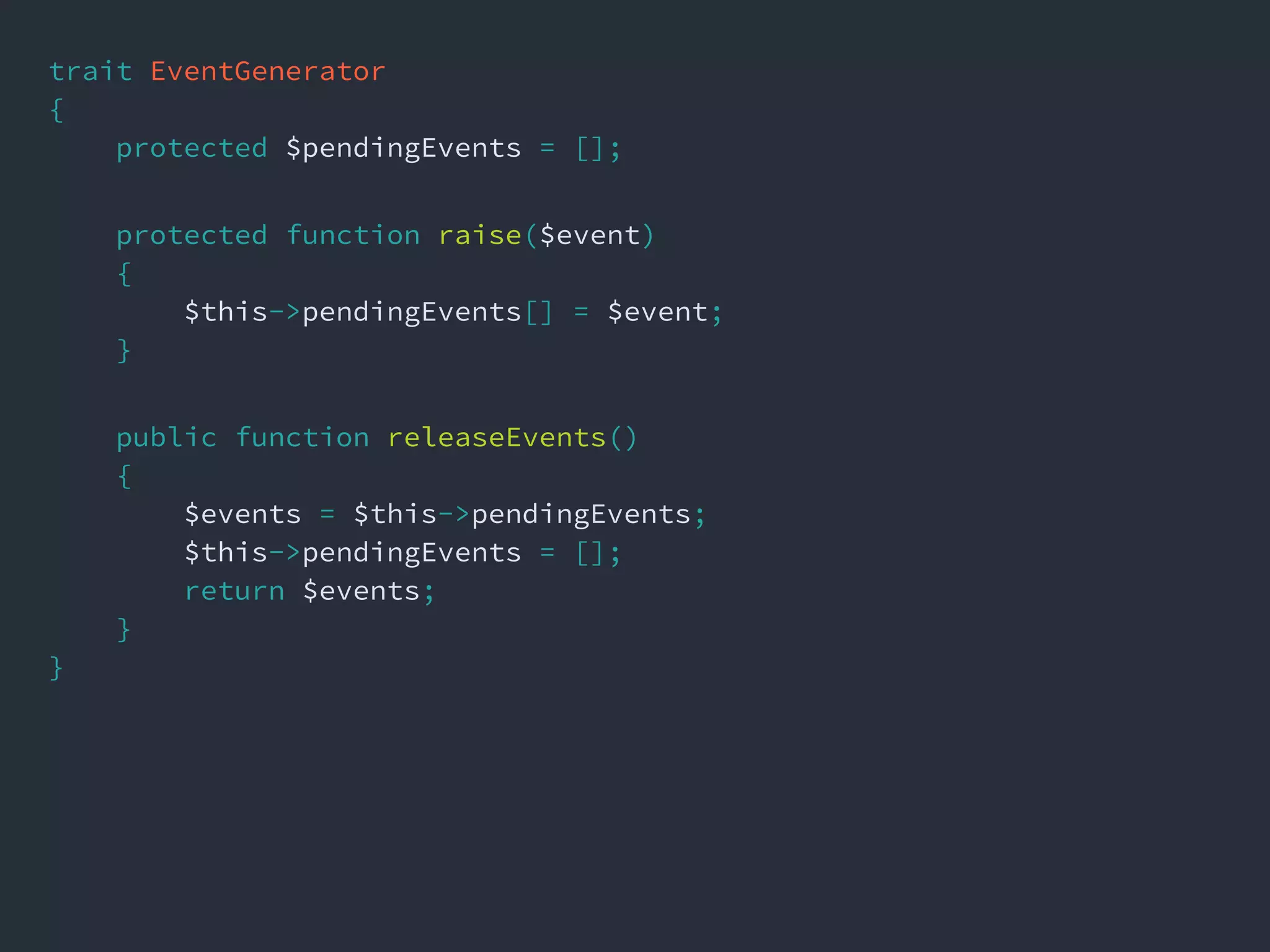Click the empty array brackets after $pendingEvents =

[x=589, y=149]
